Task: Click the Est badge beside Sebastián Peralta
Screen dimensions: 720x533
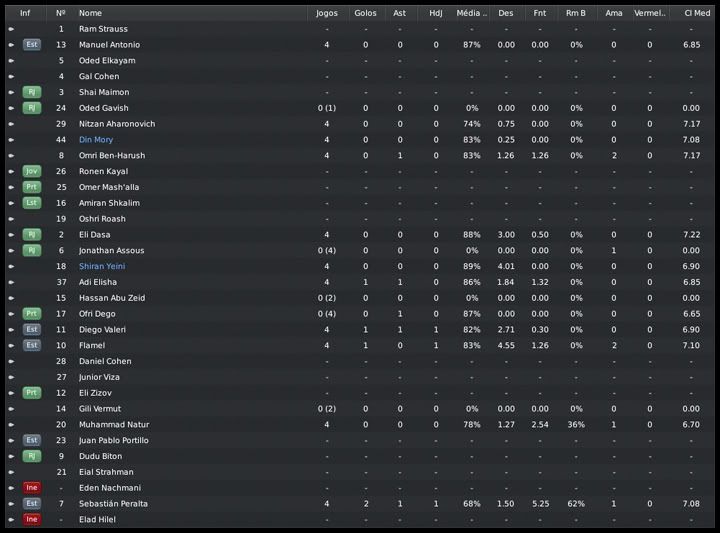Action: [x=32, y=504]
